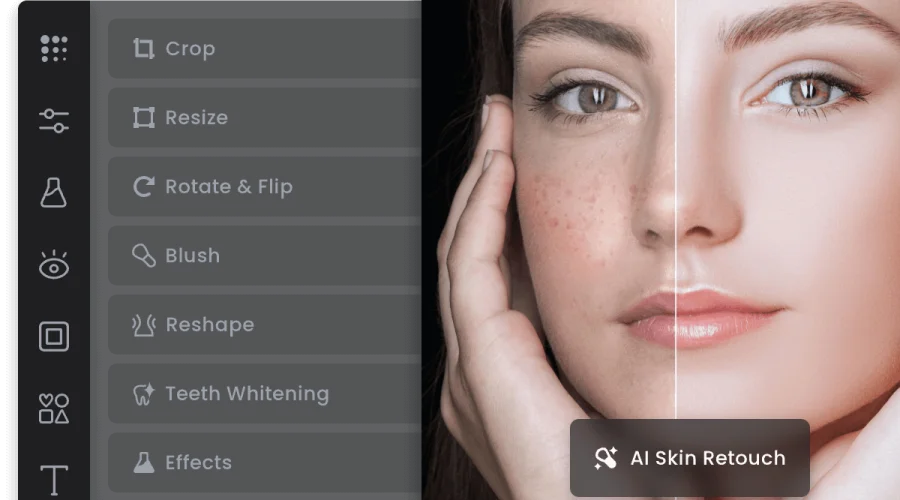The height and width of the screenshot is (500, 900).
Task: Select the Frames square sidebar icon
Action: pyautogui.click(x=54, y=336)
